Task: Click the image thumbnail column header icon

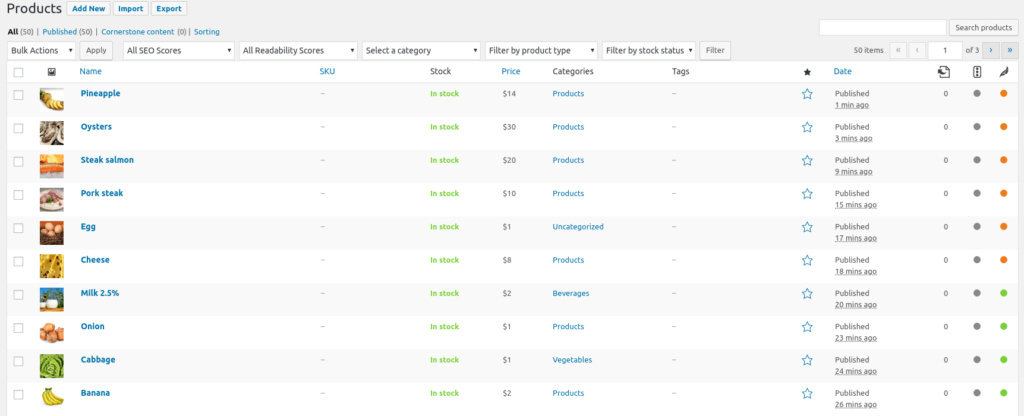Action: click(52, 72)
